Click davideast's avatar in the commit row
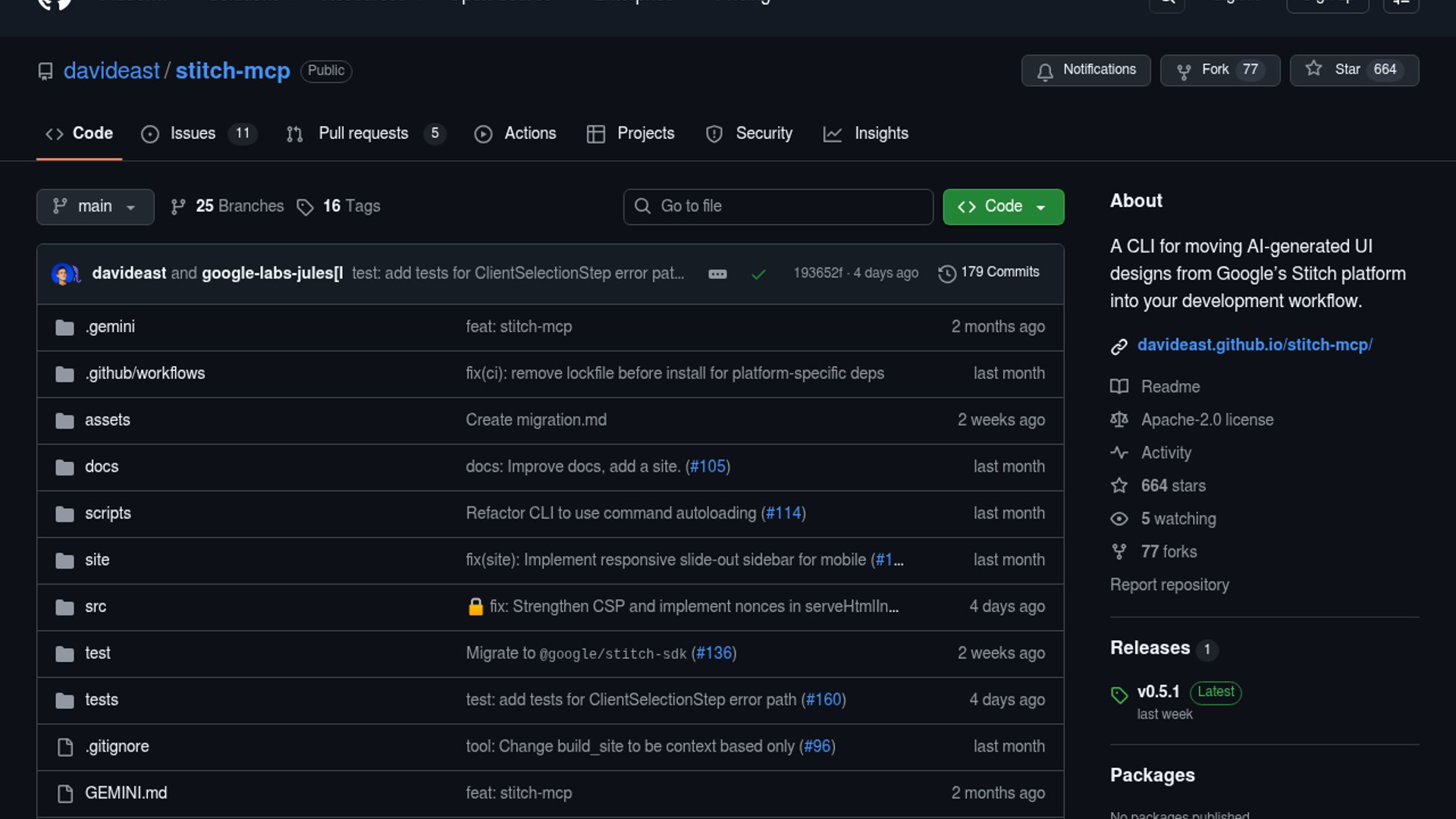Image resolution: width=1456 pixels, height=819 pixels. [x=62, y=274]
